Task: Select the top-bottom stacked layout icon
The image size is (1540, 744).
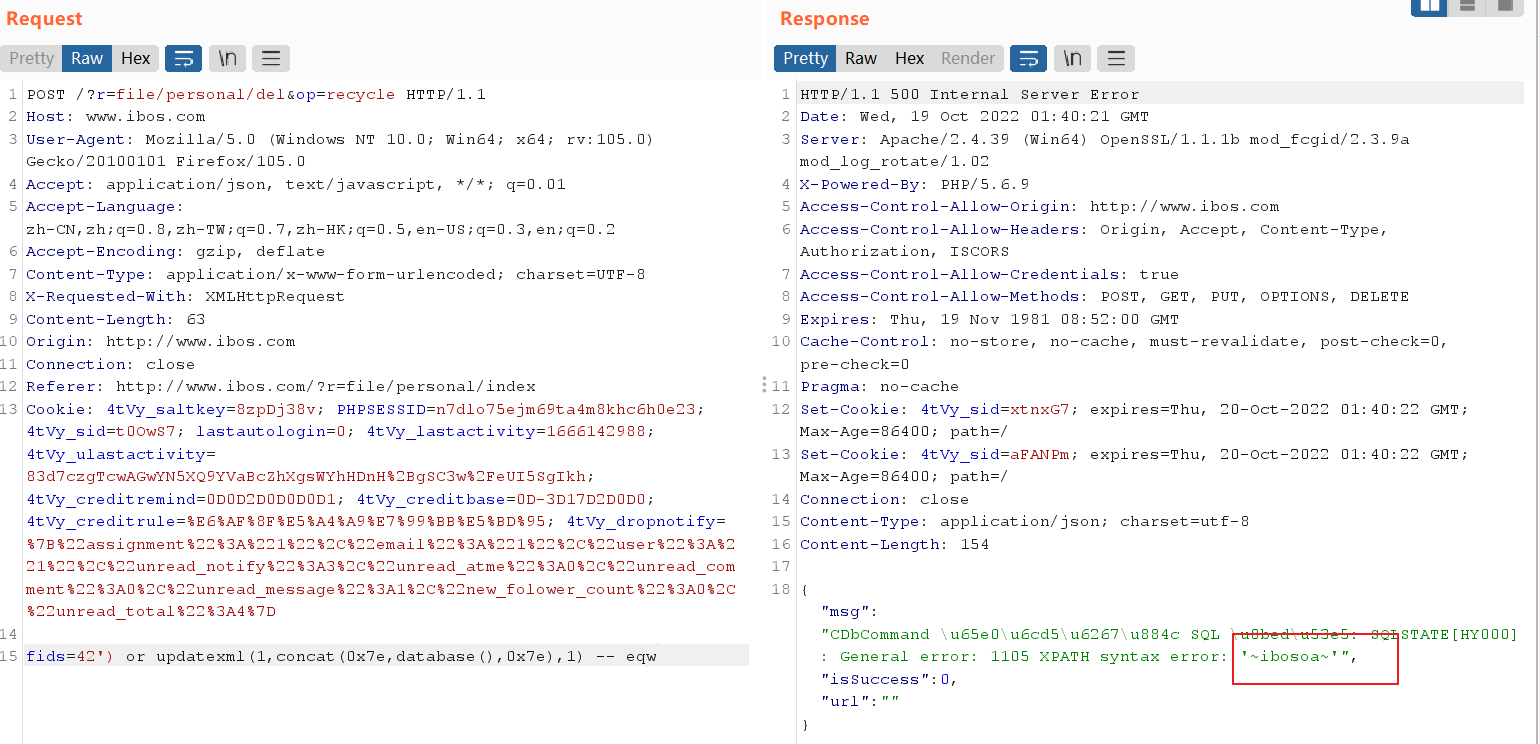Action: pyautogui.click(x=1467, y=6)
